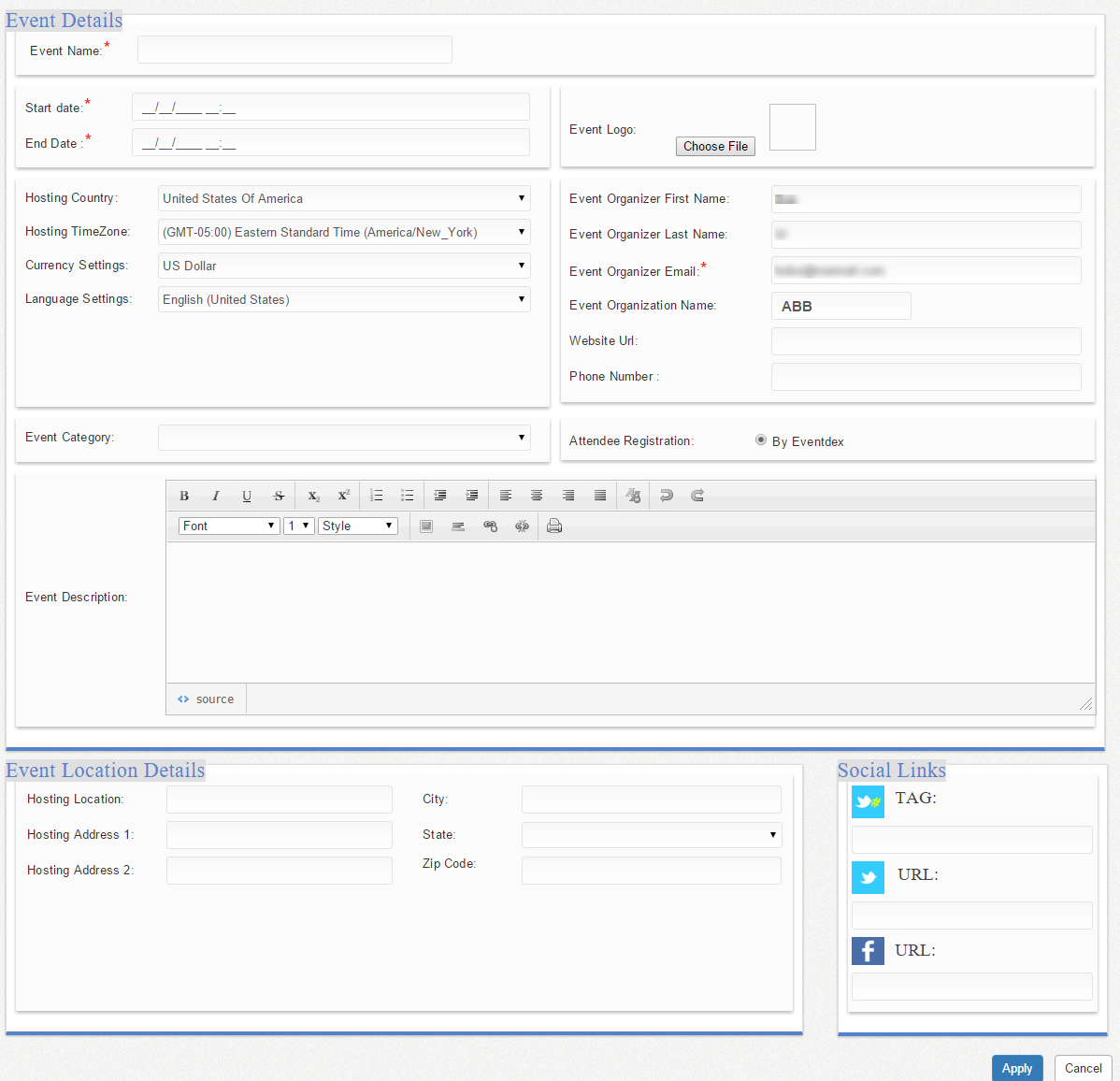The image size is (1120, 1081).
Task: Print the description content
Action: (554, 526)
